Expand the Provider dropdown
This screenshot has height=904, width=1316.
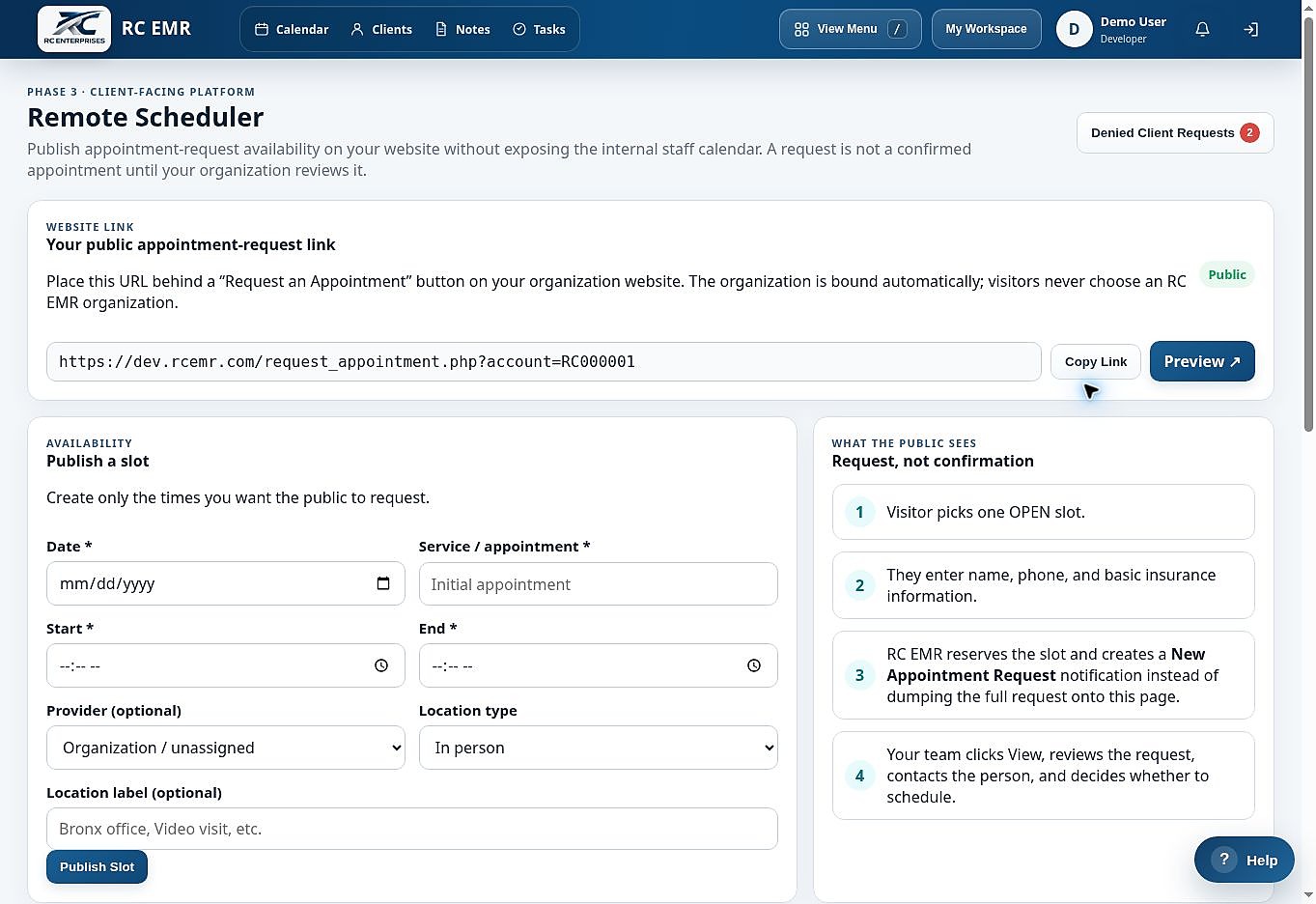225,748
